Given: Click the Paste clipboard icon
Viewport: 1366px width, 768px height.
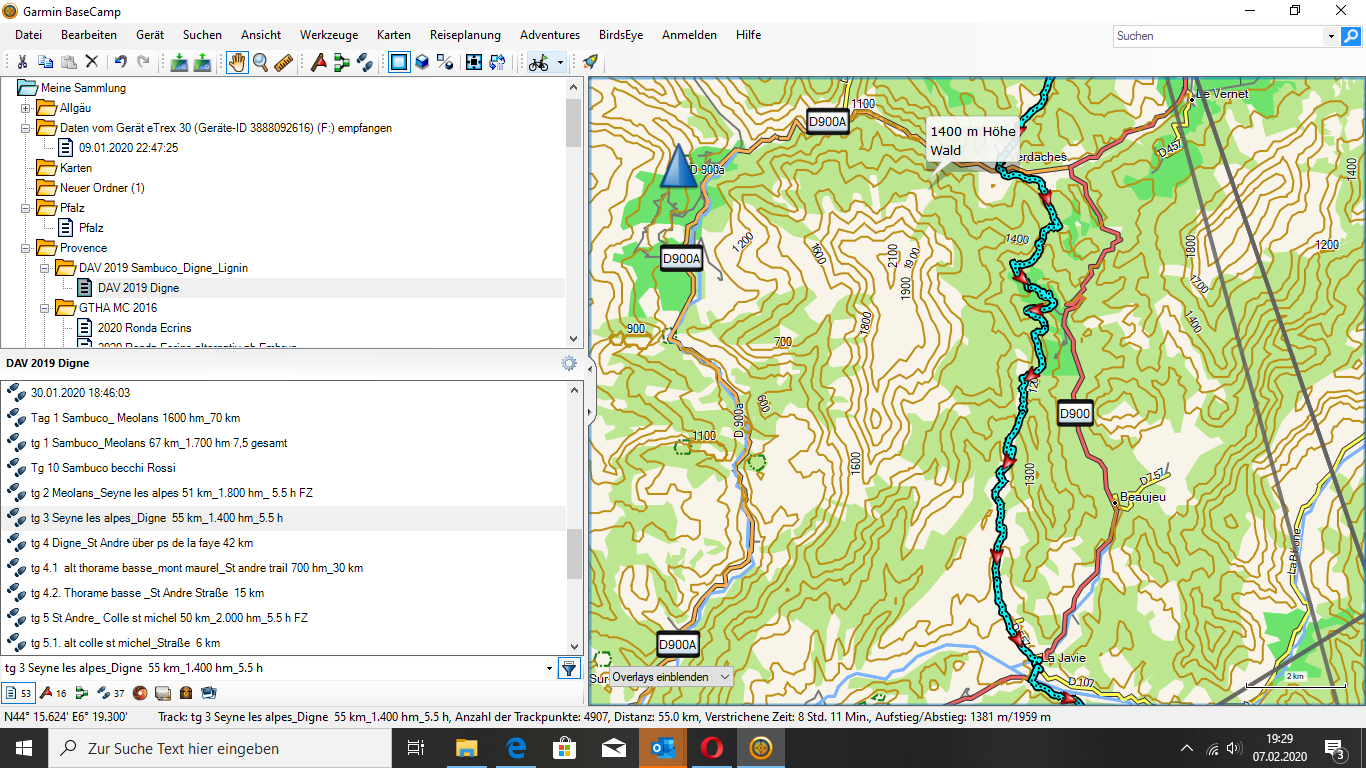Looking at the screenshot, I should click(68, 62).
